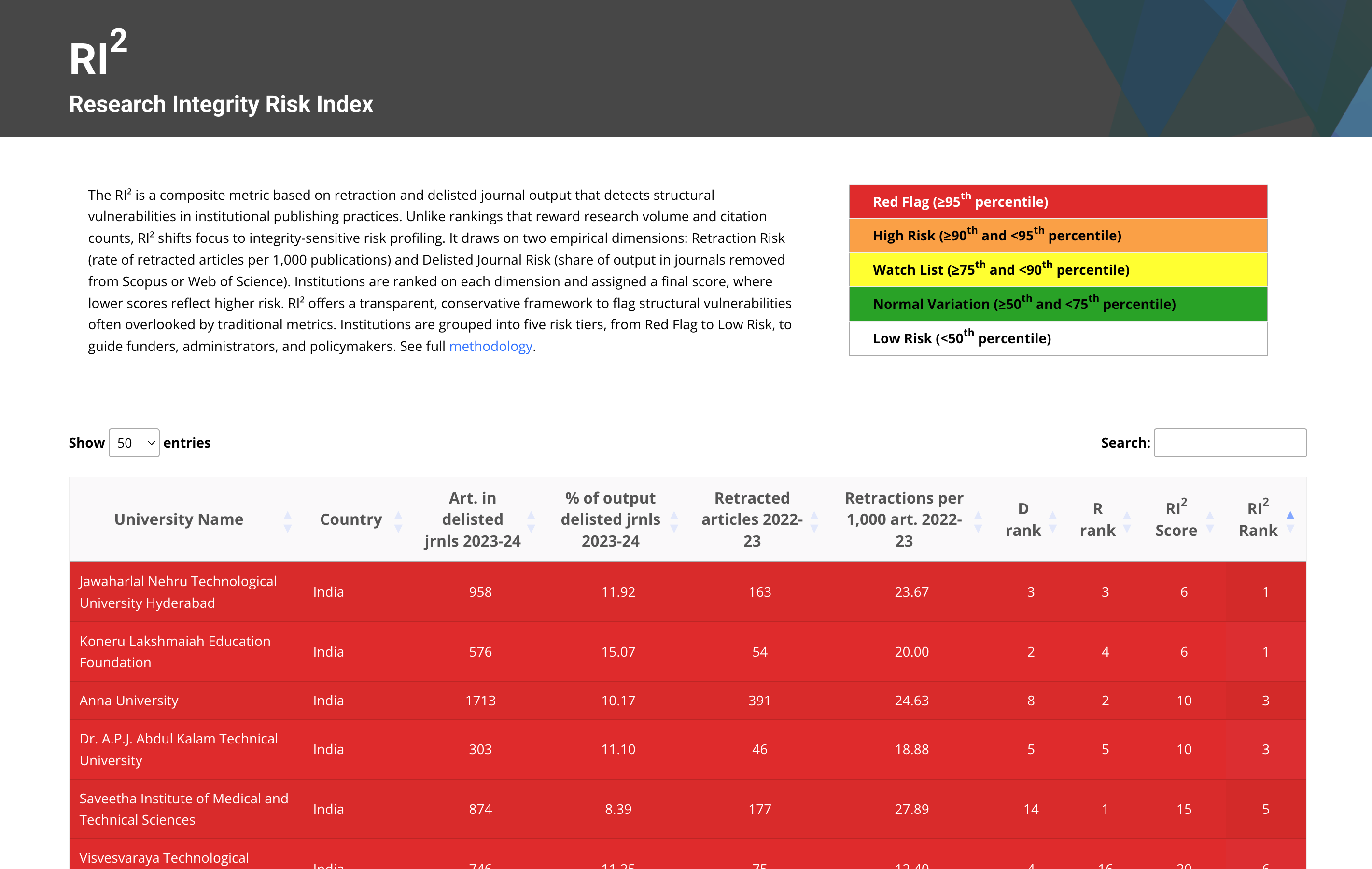Click 23.67 retractions value

(x=911, y=592)
